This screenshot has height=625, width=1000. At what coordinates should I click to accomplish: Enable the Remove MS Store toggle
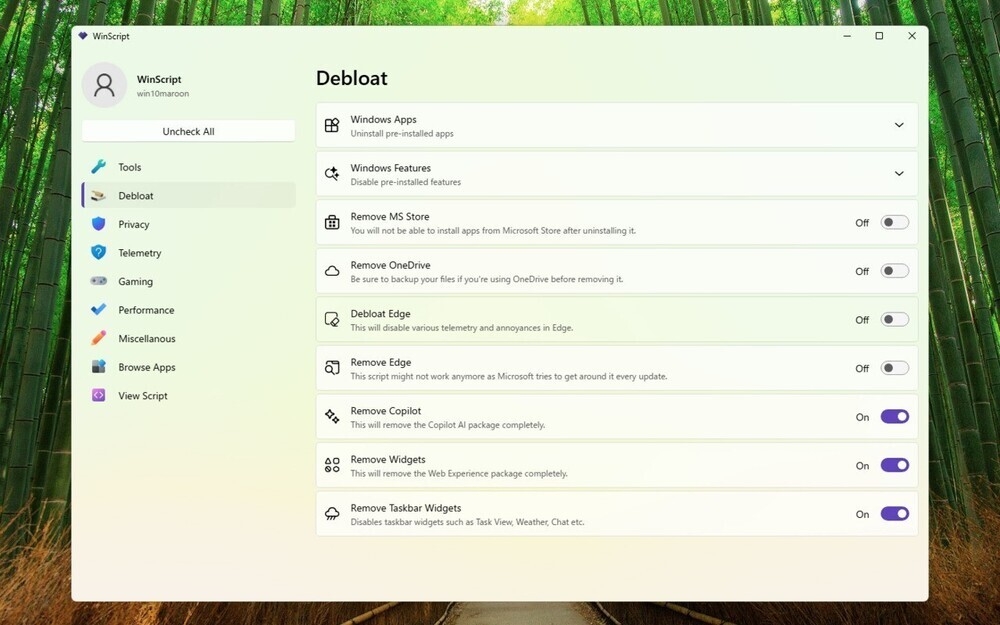tap(894, 223)
